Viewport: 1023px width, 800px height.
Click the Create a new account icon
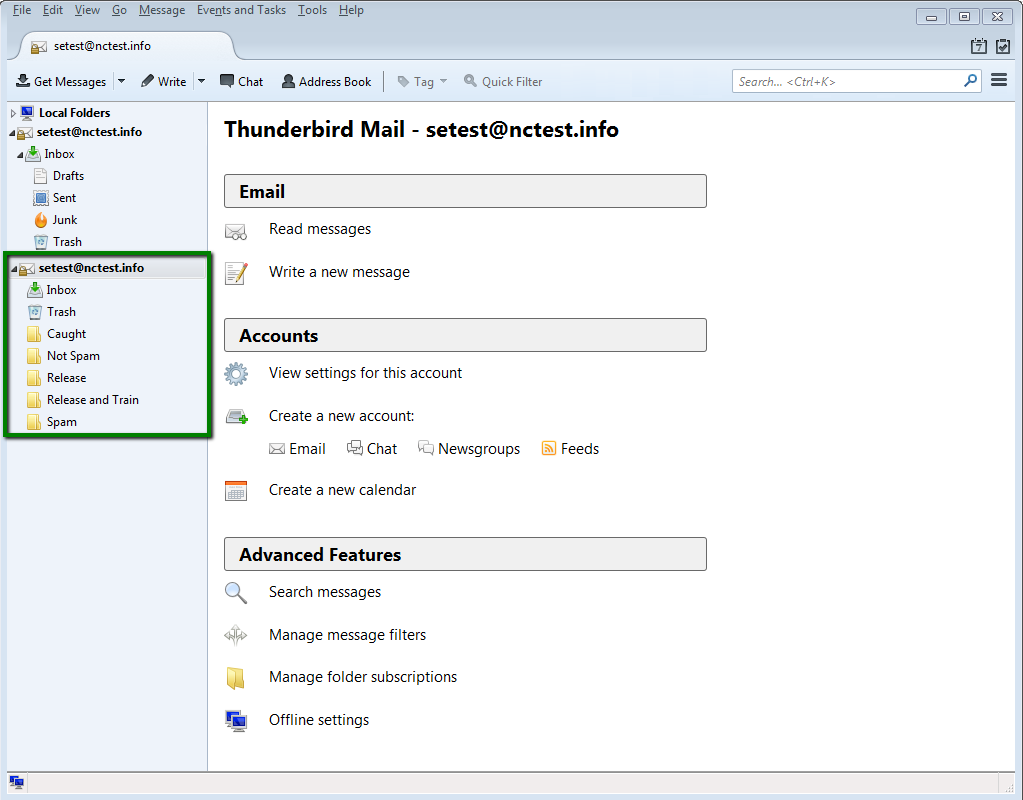click(237, 416)
